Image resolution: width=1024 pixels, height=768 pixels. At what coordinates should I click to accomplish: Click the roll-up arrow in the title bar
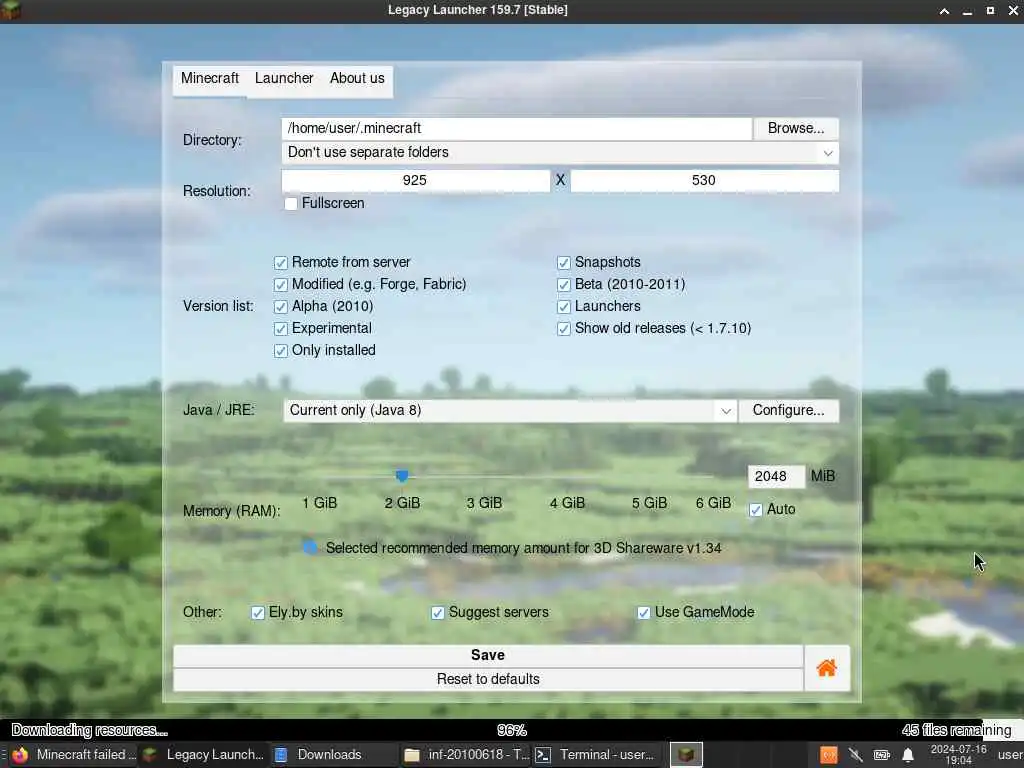(944, 11)
